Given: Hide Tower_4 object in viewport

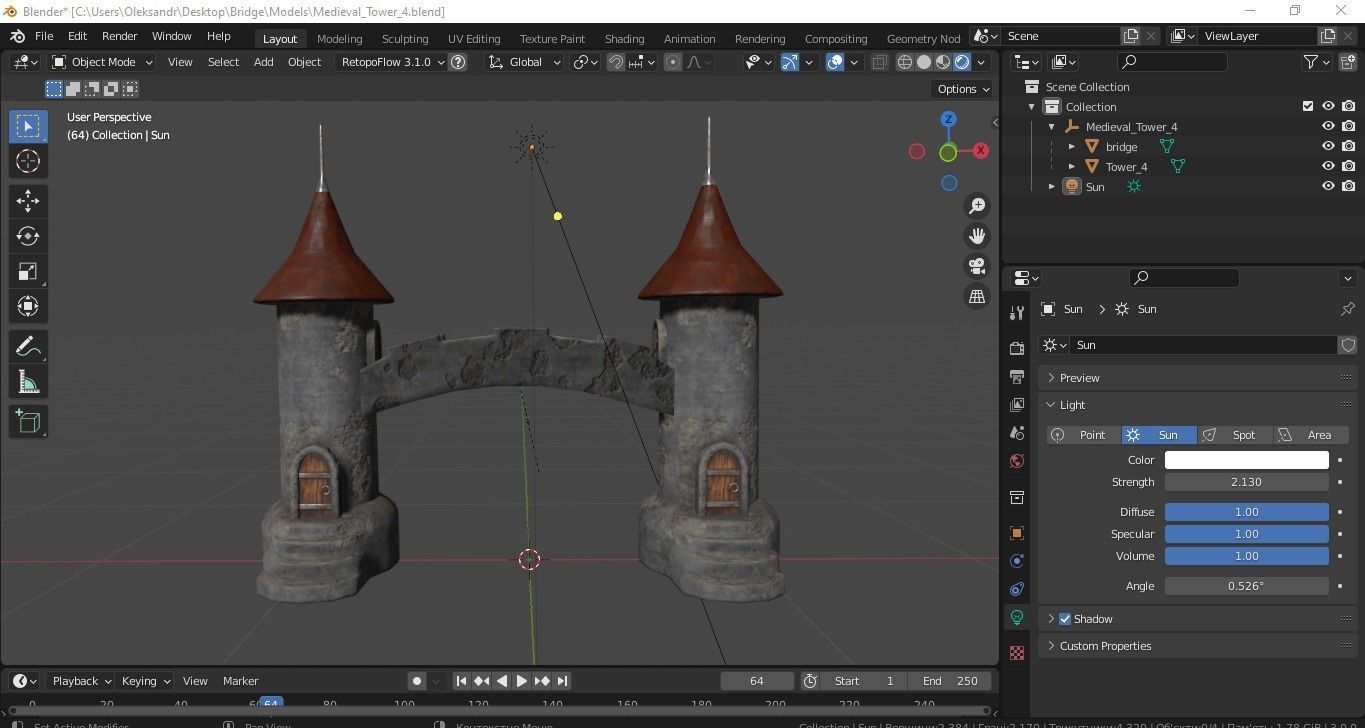Looking at the screenshot, I should coord(1328,166).
